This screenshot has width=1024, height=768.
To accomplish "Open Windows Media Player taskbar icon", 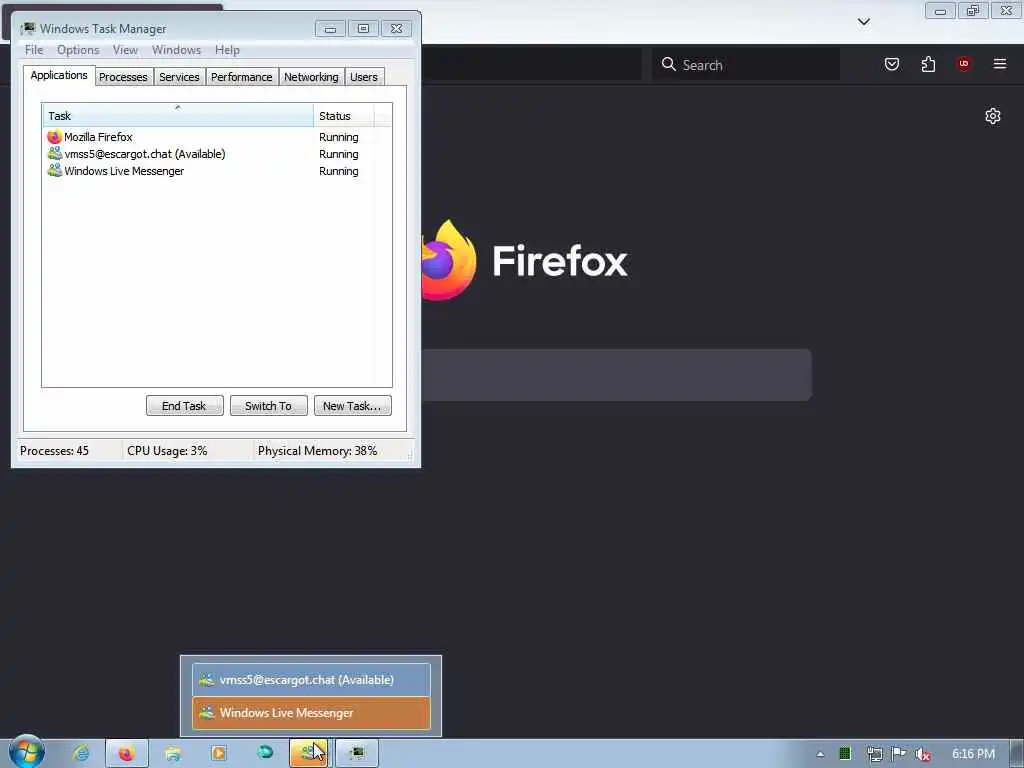I will [219, 754].
